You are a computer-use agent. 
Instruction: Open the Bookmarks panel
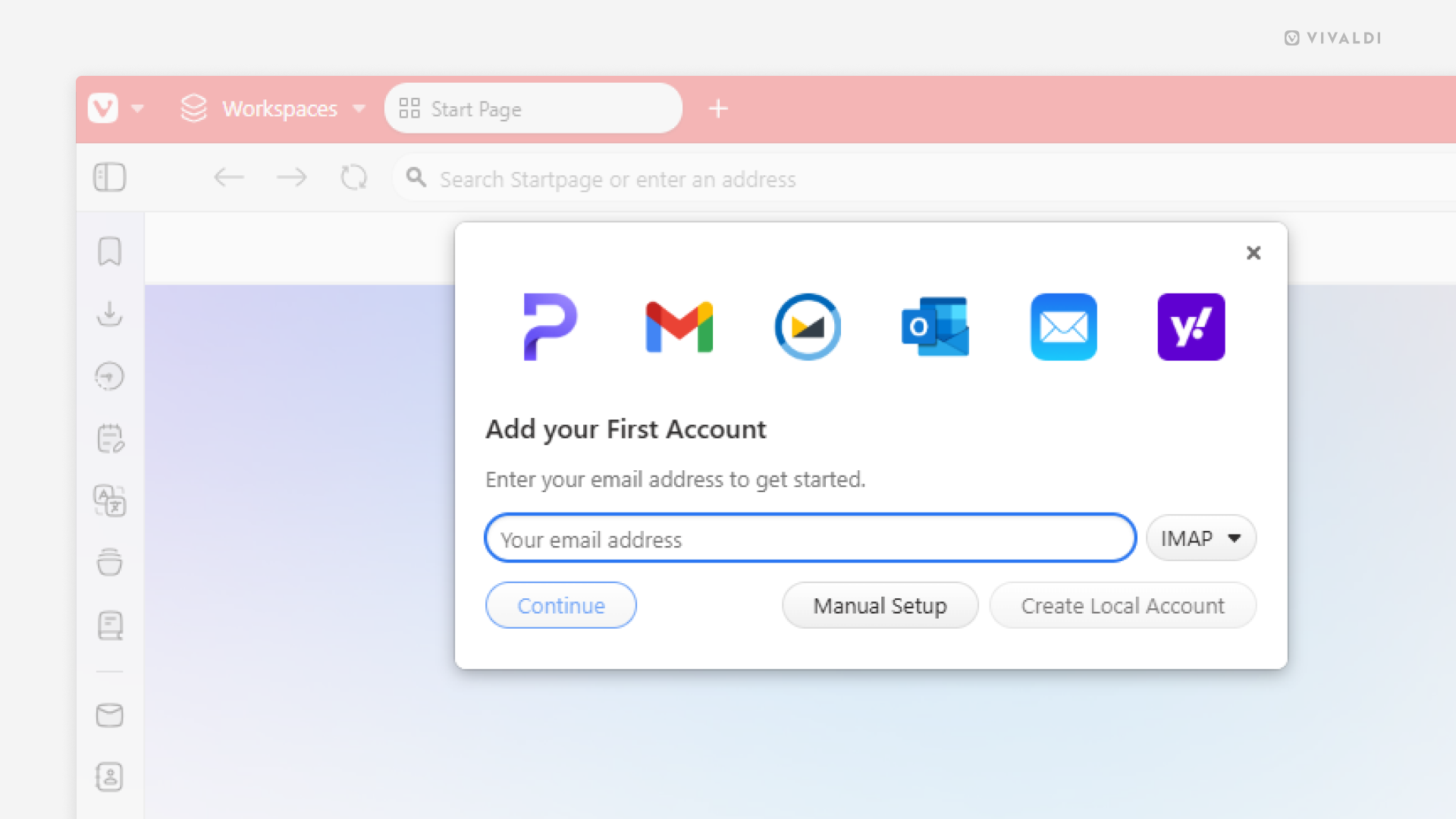click(110, 251)
